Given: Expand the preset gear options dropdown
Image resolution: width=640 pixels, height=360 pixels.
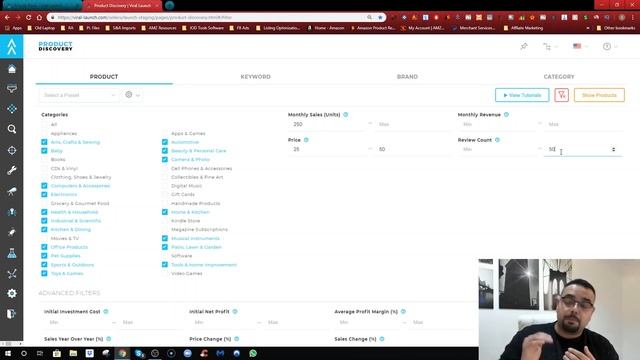Looking at the screenshot, I should click(133, 95).
